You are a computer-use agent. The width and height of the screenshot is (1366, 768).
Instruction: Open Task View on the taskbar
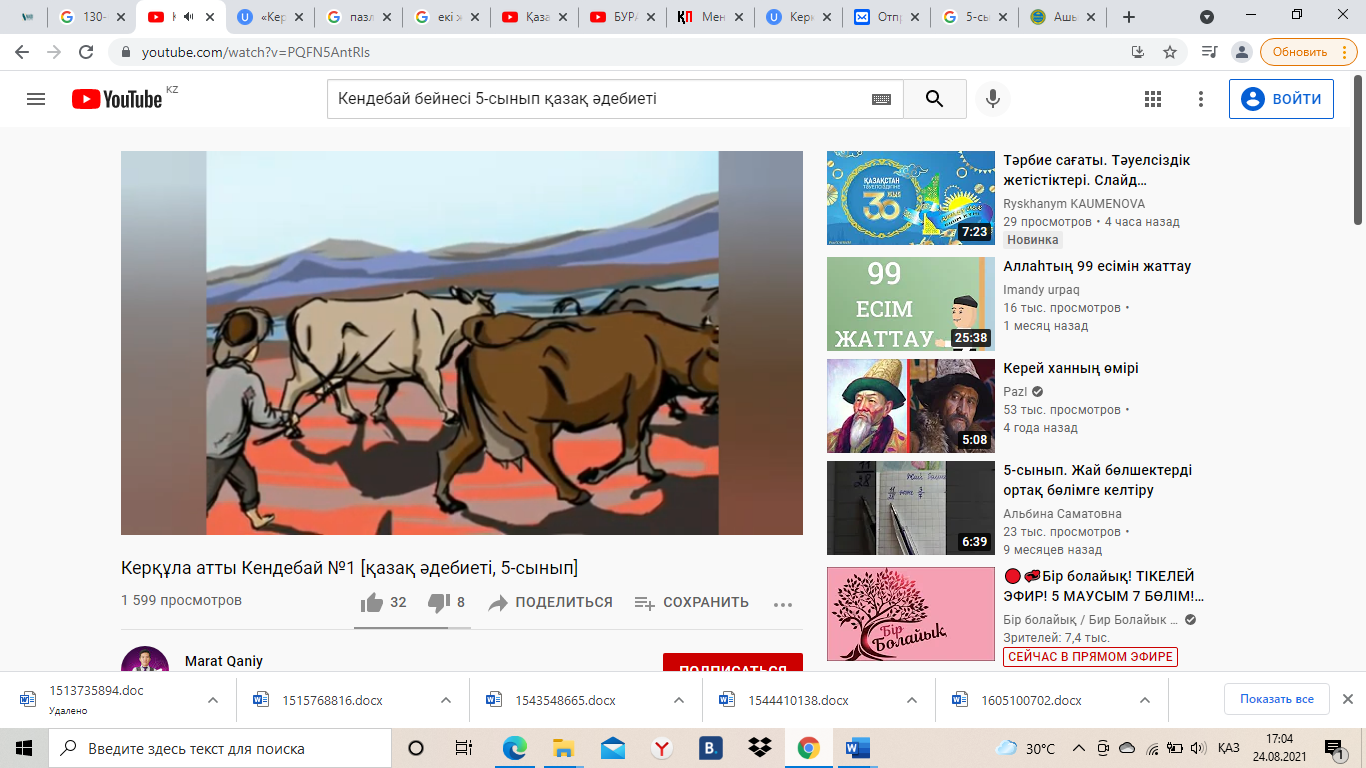pyautogui.click(x=463, y=748)
